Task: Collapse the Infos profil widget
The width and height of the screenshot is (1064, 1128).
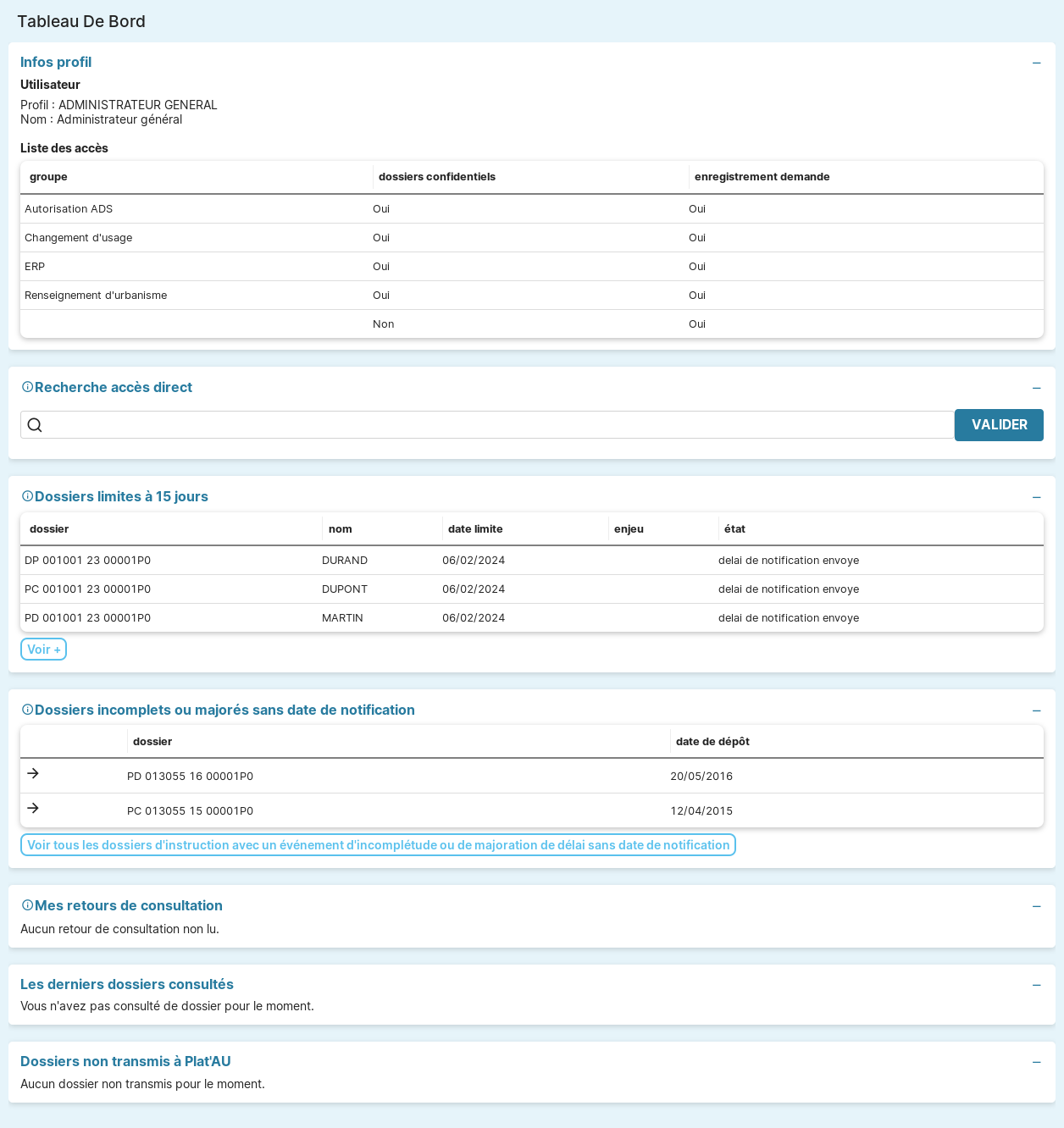Action: pos(1036,63)
